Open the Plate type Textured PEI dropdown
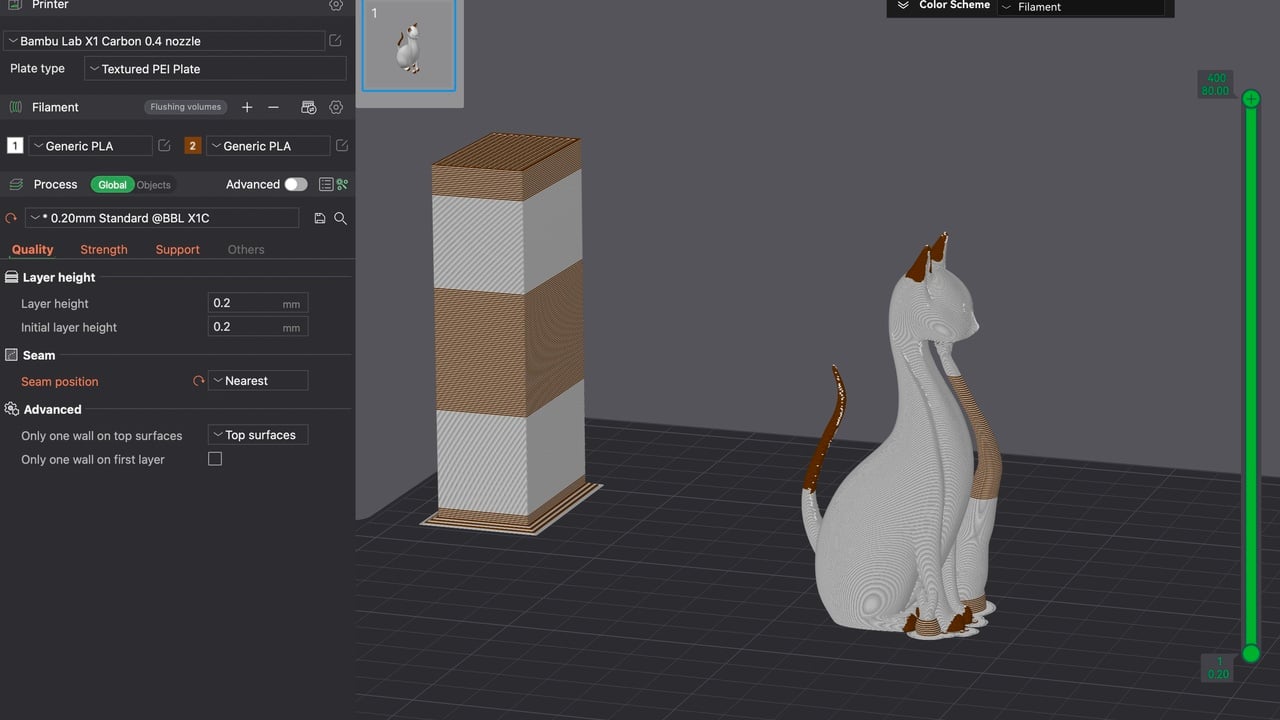 tap(215, 68)
